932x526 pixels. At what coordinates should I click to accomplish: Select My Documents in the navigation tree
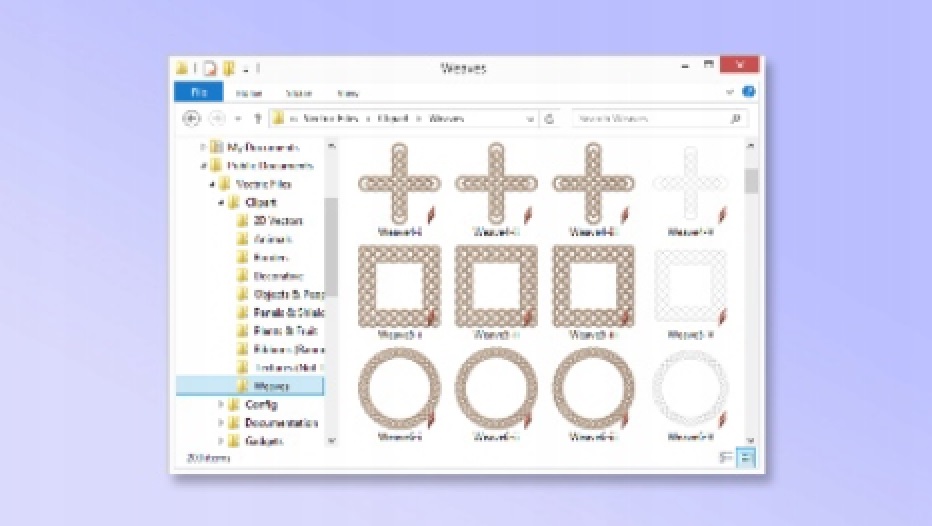point(263,147)
